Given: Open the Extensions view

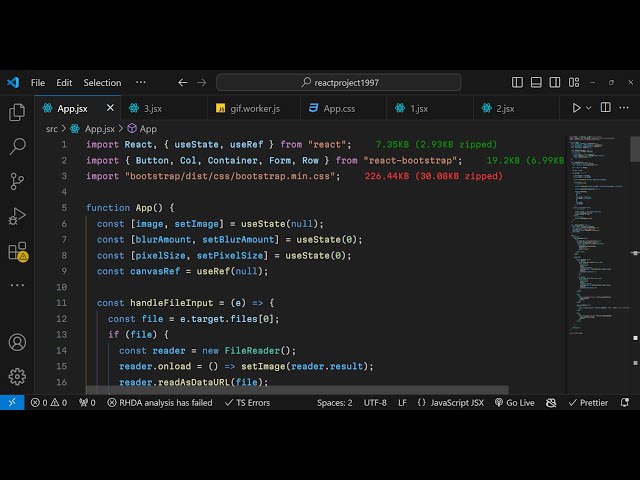Looking at the screenshot, I should pyautogui.click(x=17, y=251).
